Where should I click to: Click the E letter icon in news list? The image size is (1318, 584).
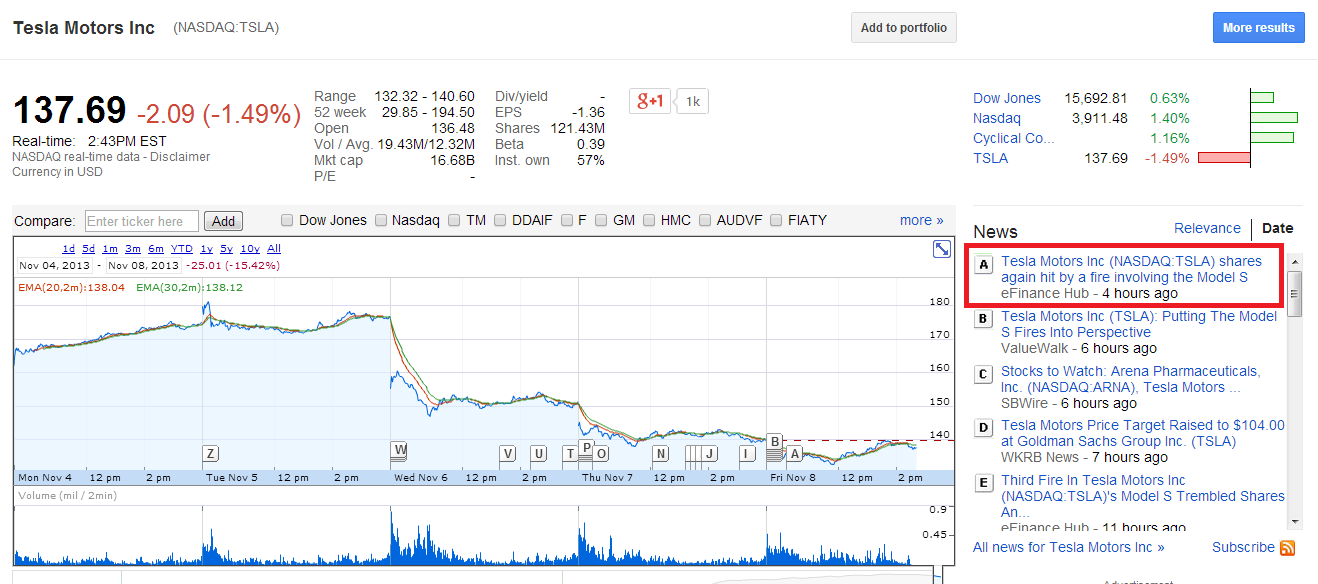click(984, 483)
